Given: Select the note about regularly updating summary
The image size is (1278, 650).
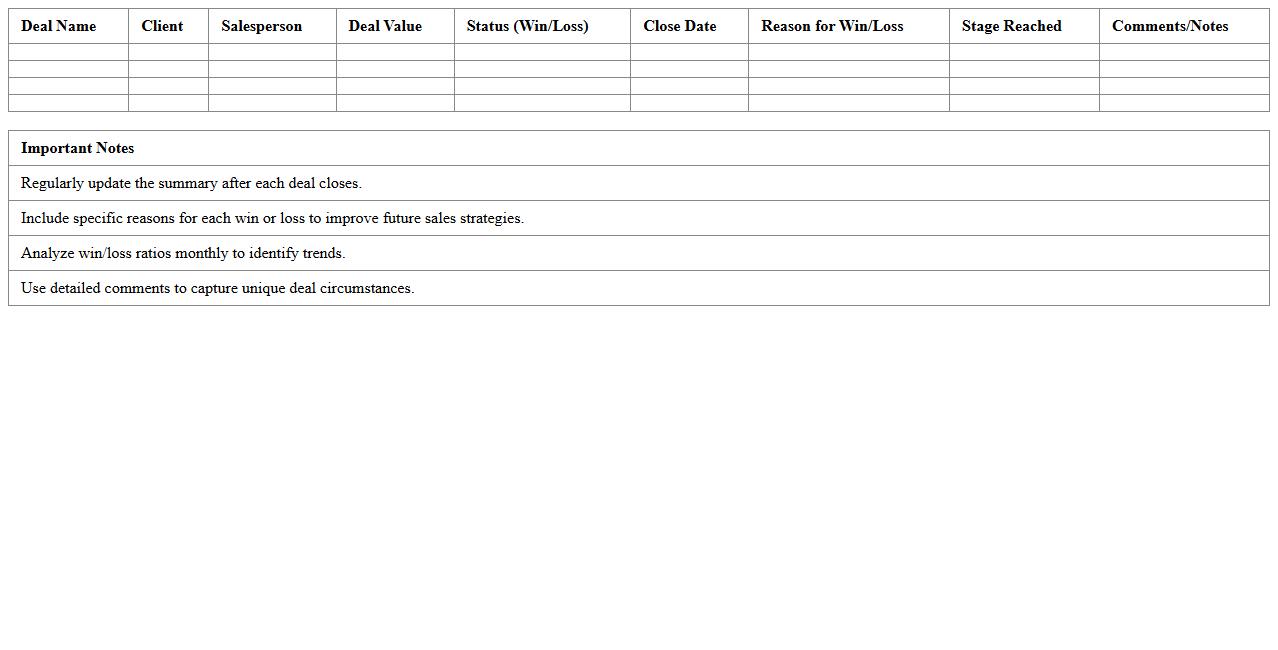Looking at the screenshot, I should [191, 183].
